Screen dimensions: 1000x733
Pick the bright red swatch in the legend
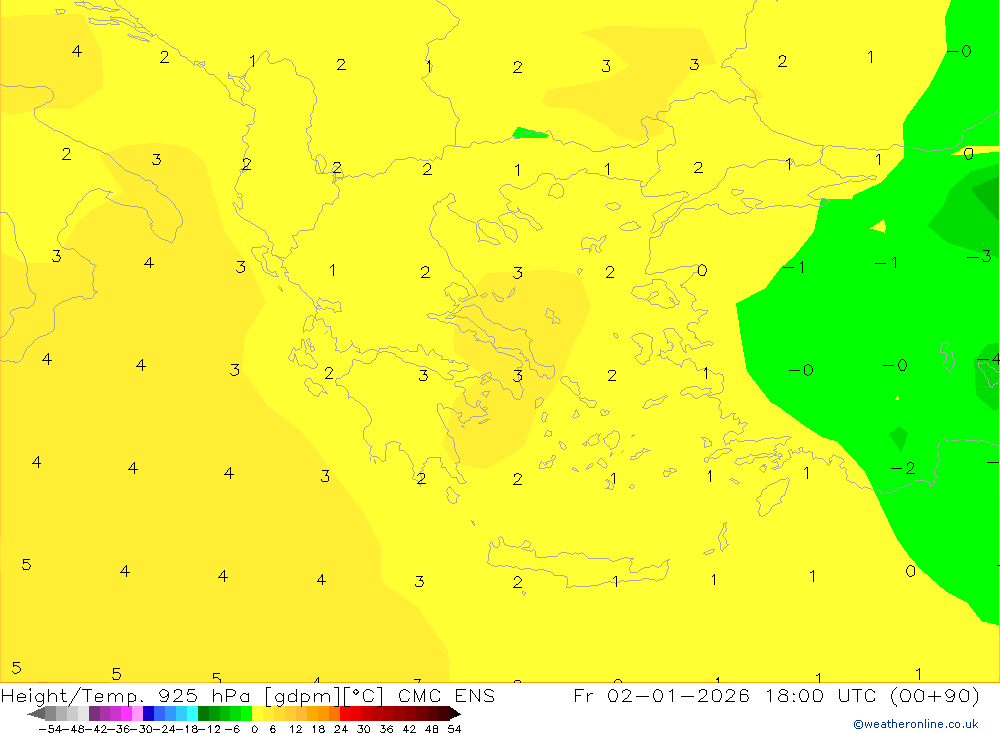[345, 713]
